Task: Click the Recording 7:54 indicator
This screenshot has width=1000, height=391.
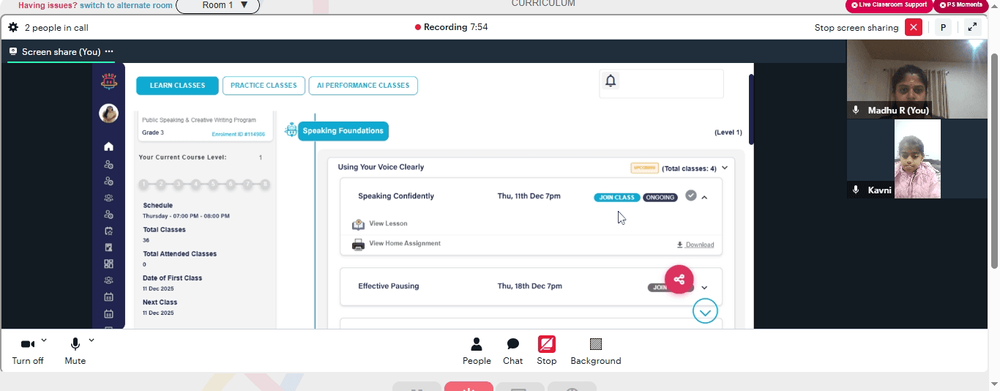Action: (452, 27)
